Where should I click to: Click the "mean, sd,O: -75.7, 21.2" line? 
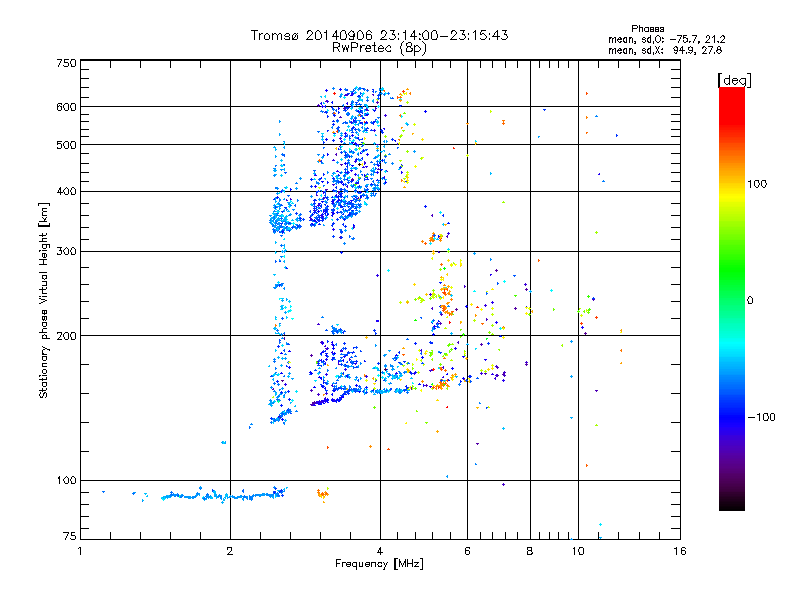pos(666,39)
